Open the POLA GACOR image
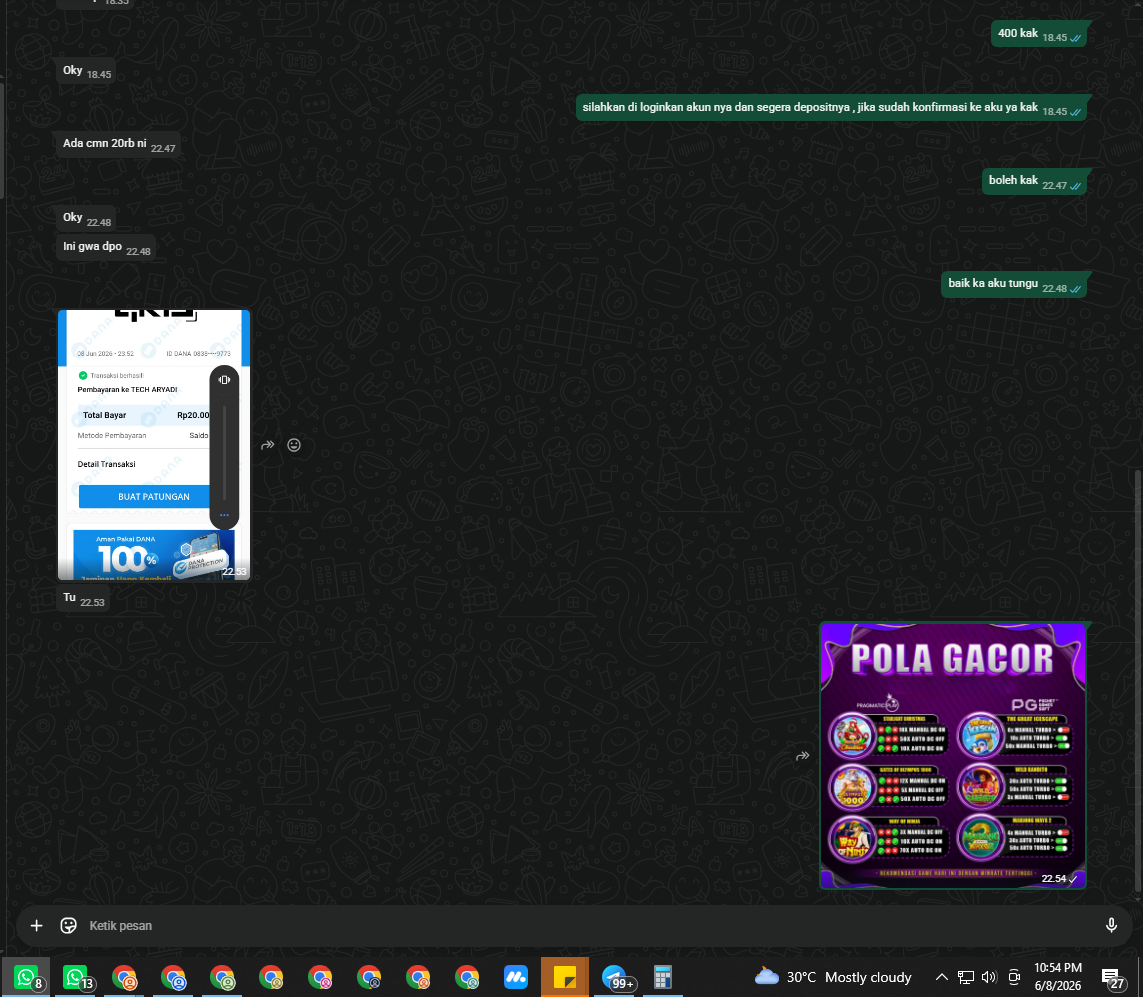Image resolution: width=1143 pixels, height=997 pixels. coord(953,755)
